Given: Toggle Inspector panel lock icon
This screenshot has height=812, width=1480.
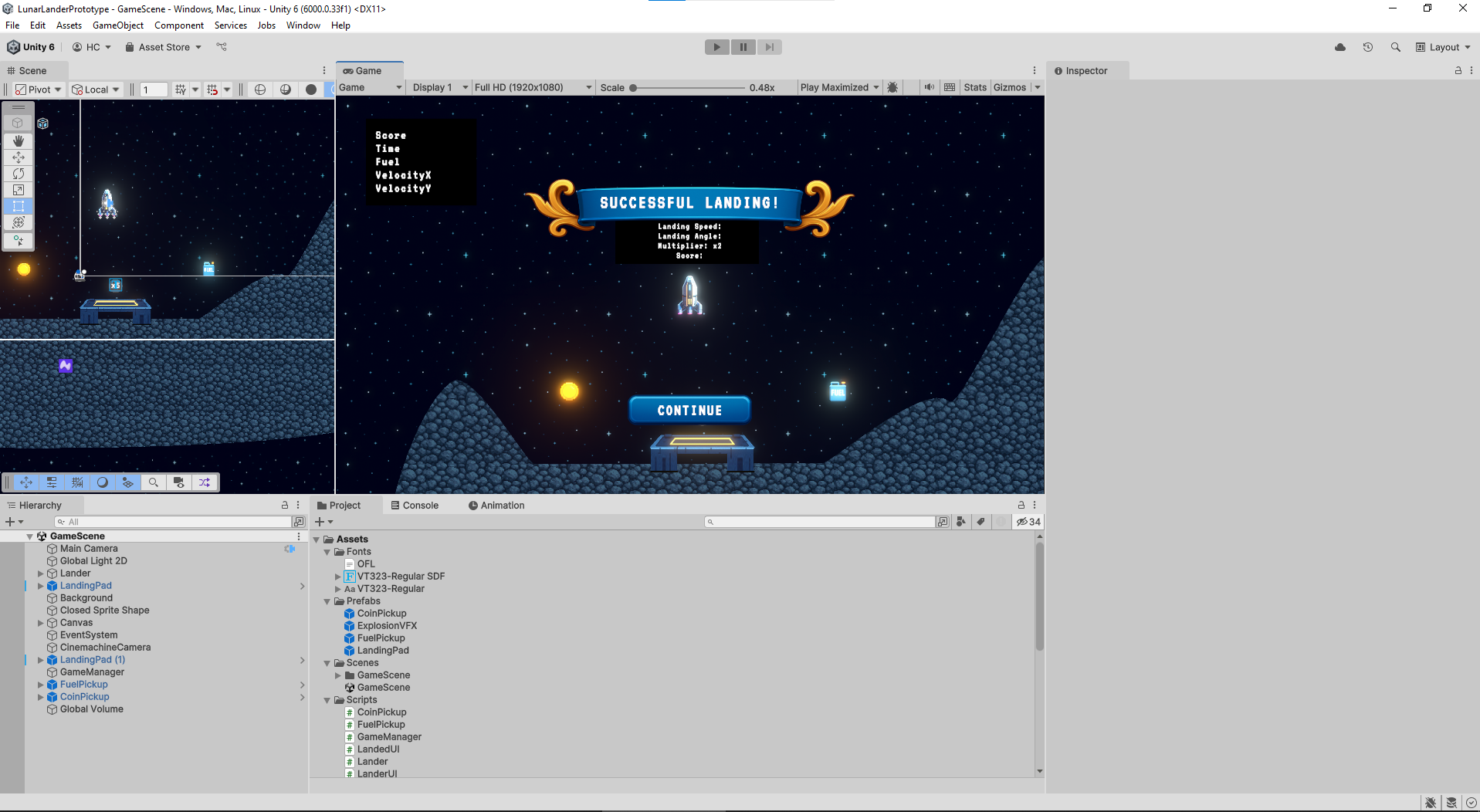Looking at the screenshot, I should click(1458, 70).
